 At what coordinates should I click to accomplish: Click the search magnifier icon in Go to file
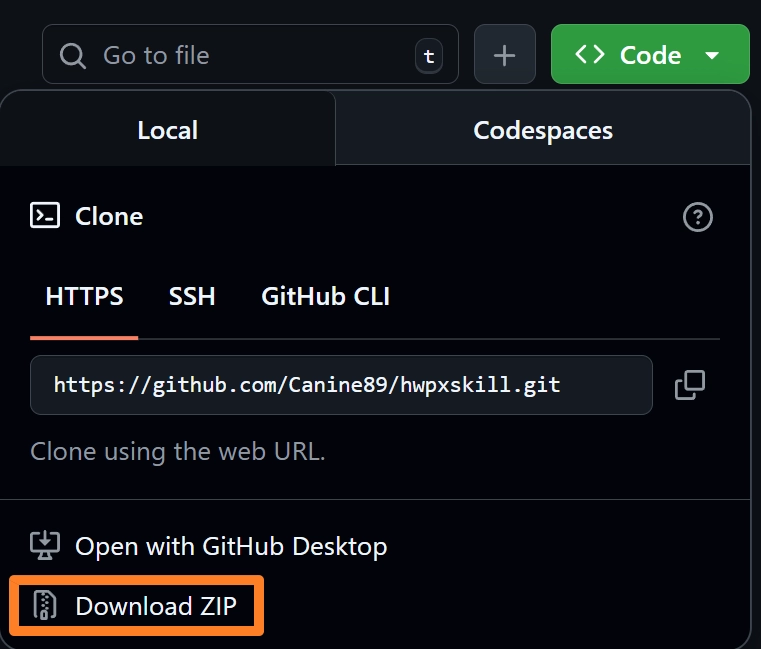pyautogui.click(x=73, y=55)
